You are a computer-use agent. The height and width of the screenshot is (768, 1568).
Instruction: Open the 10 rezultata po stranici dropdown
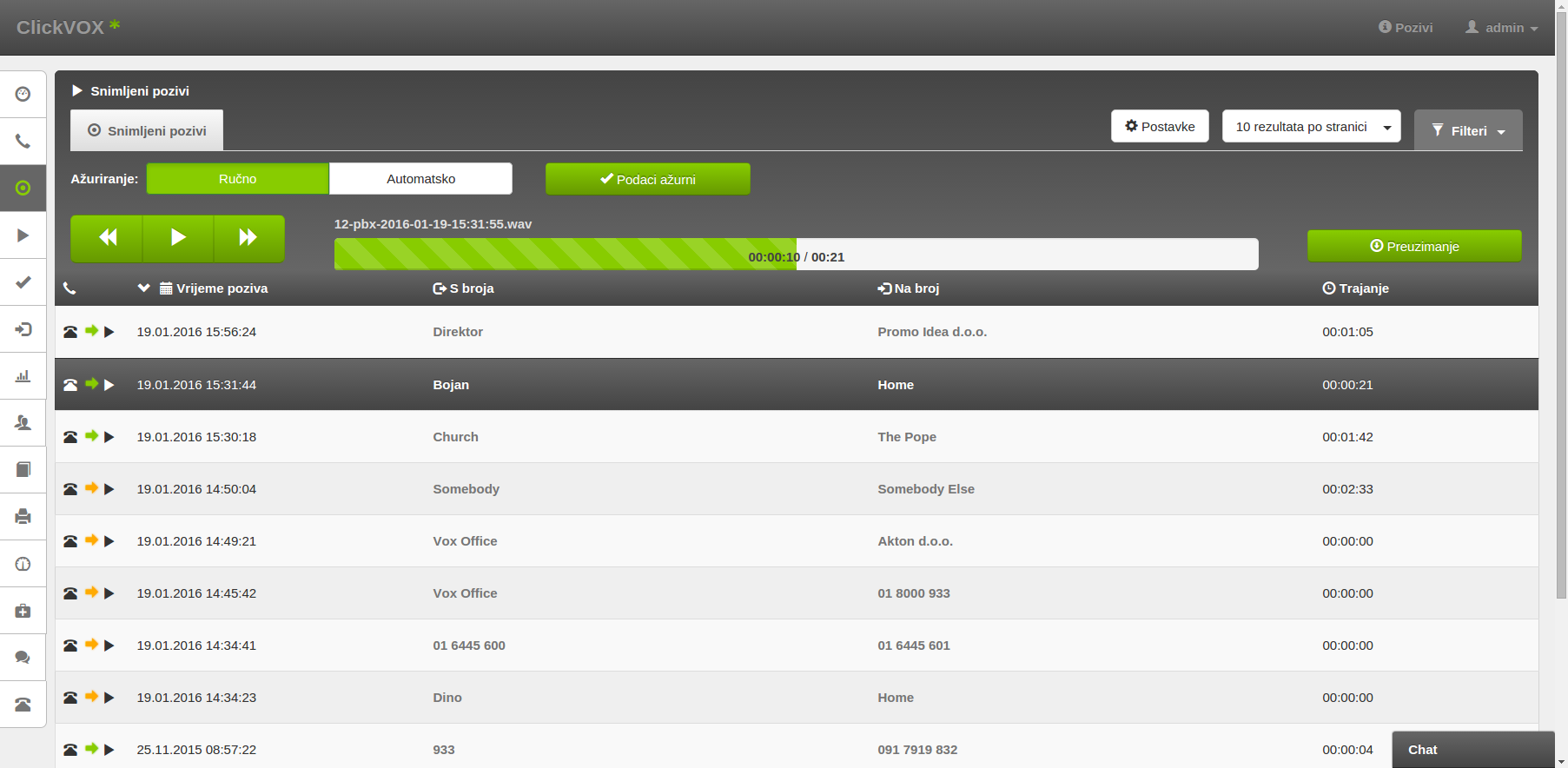pyautogui.click(x=1311, y=127)
